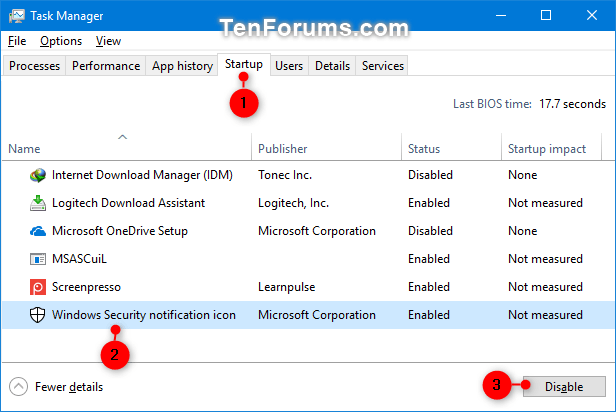This screenshot has width=616, height=412.
Task: Select Logitech Download Assistant row name
Action: pyautogui.click(x=128, y=203)
